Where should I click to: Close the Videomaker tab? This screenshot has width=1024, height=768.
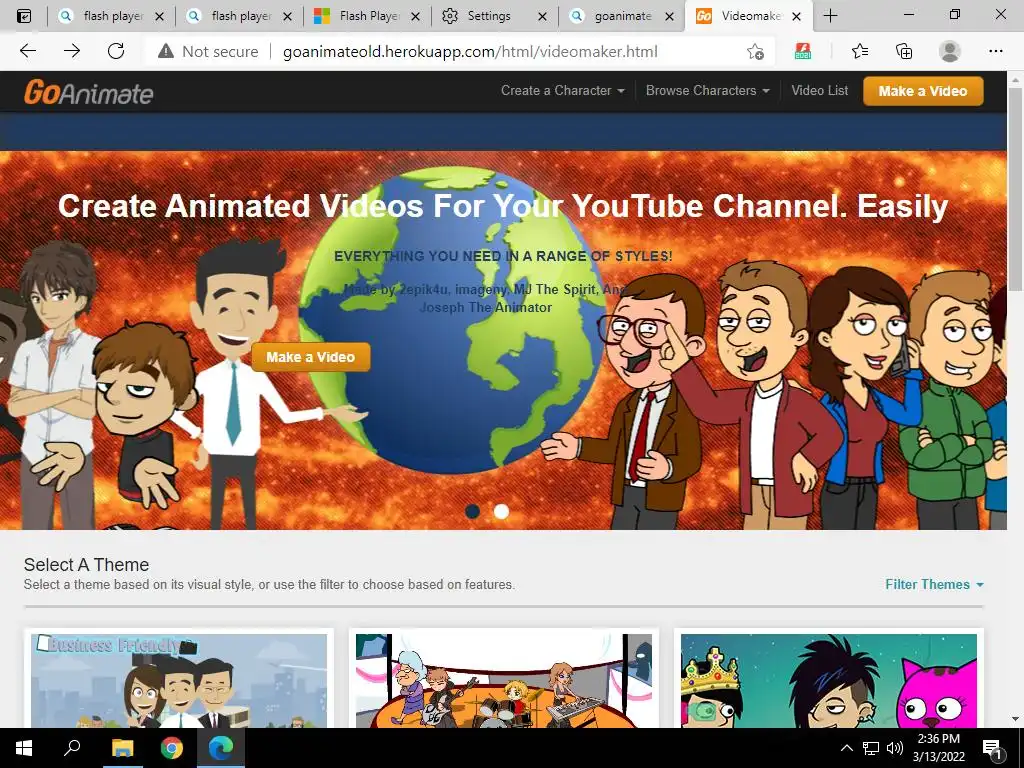coord(796,17)
